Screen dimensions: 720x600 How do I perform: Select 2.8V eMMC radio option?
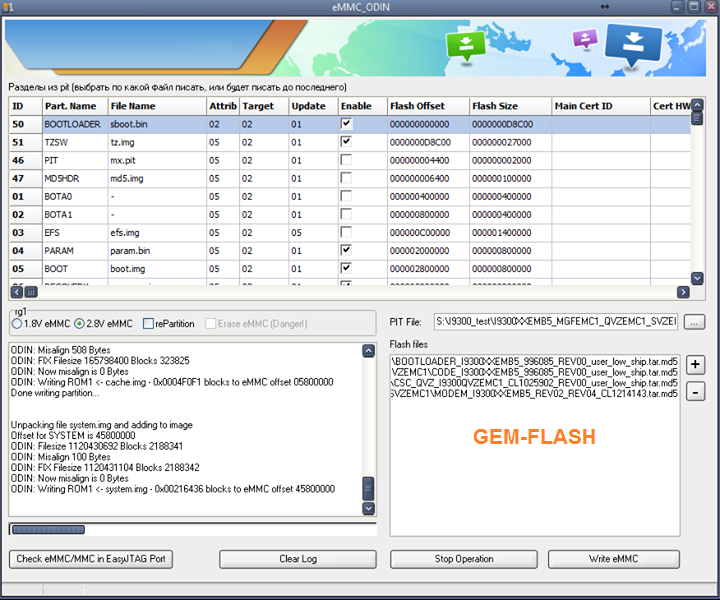(79, 324)
